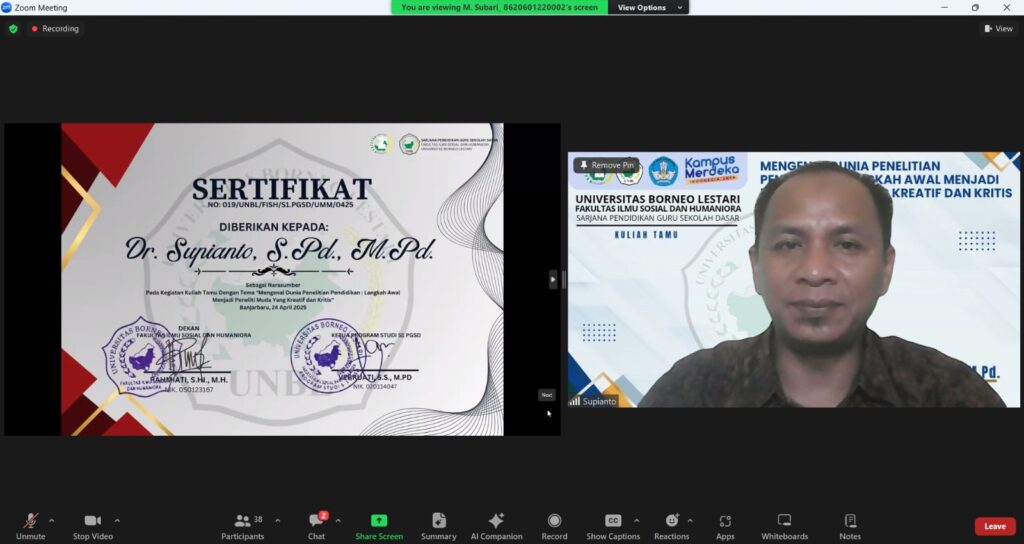Expand caption options chevron
The width and height of the screenshot is (1024, 544).
(637, 520)
